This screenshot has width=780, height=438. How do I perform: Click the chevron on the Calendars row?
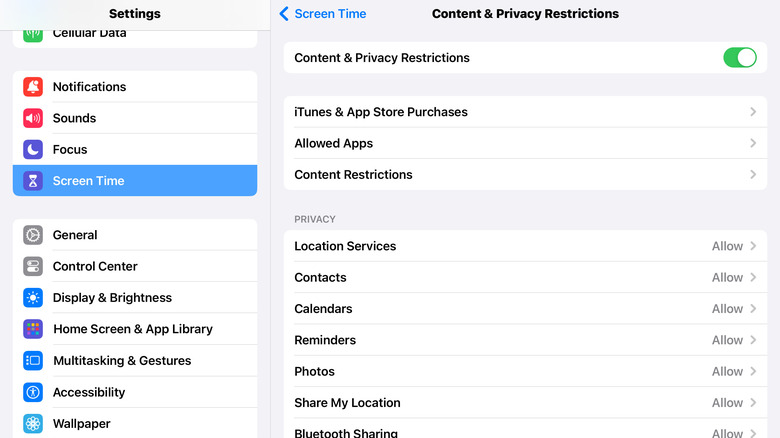pyautogui.click(x=753, y=309)
